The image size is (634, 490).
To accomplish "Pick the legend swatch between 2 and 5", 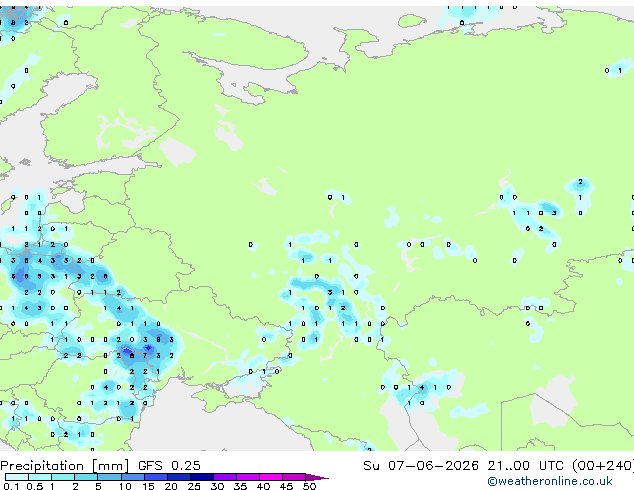I will coord(86,477).
